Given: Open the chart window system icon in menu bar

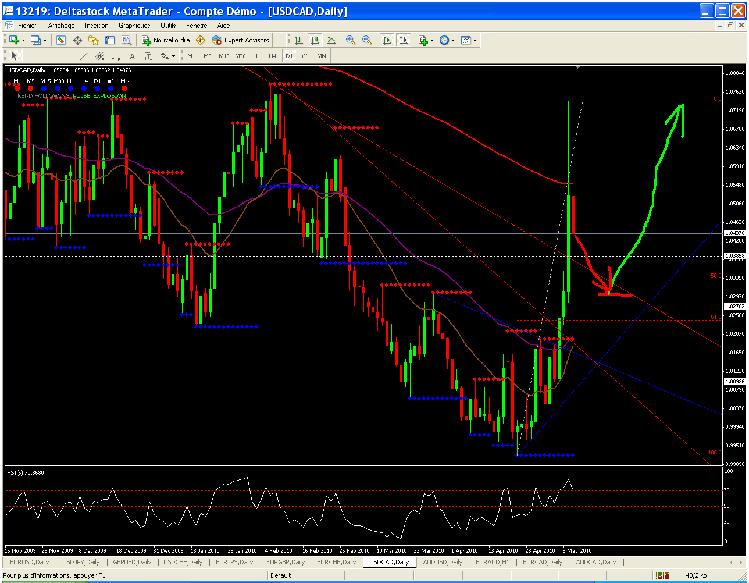Looking at the screenshot, I should tap(8, 25).
